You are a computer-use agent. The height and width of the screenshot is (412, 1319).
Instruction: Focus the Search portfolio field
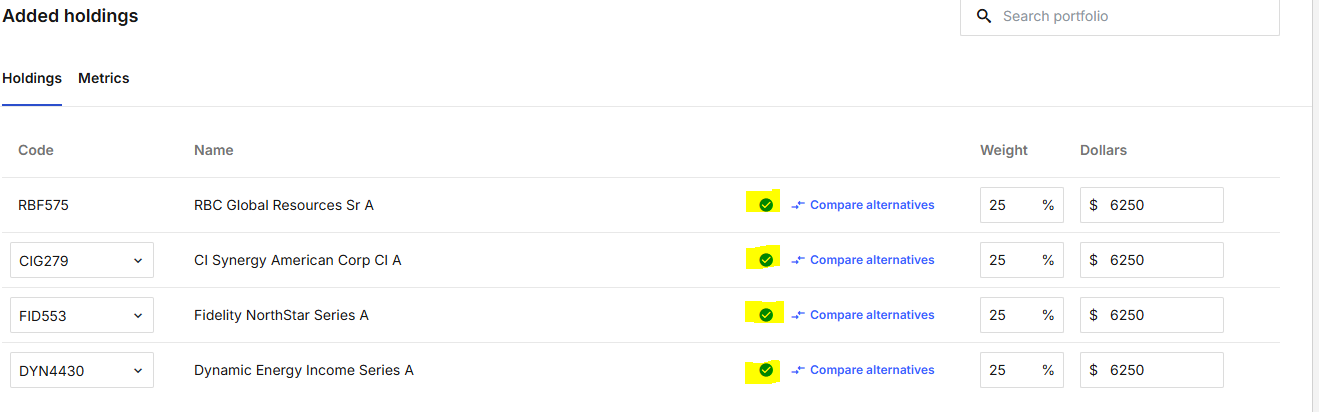(1120, 16)
